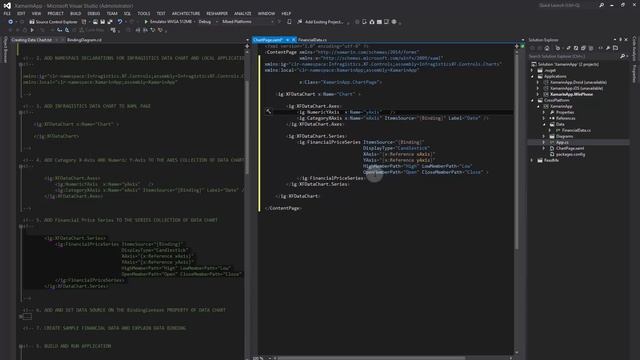This screenshot has height=360, width=640.
Task: Open the Simulator WVGA target dropdown
Action: (x=172, y=22)
